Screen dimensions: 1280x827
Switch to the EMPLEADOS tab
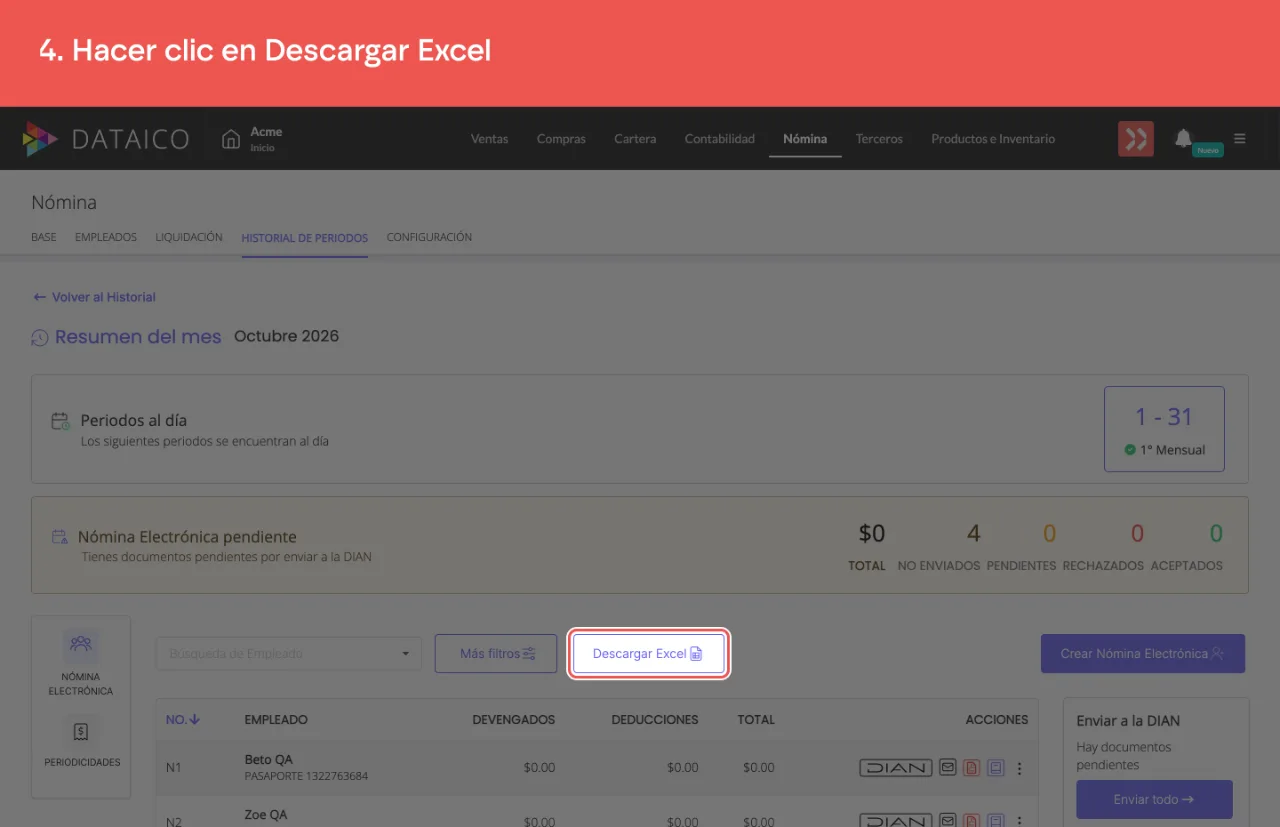106,238
